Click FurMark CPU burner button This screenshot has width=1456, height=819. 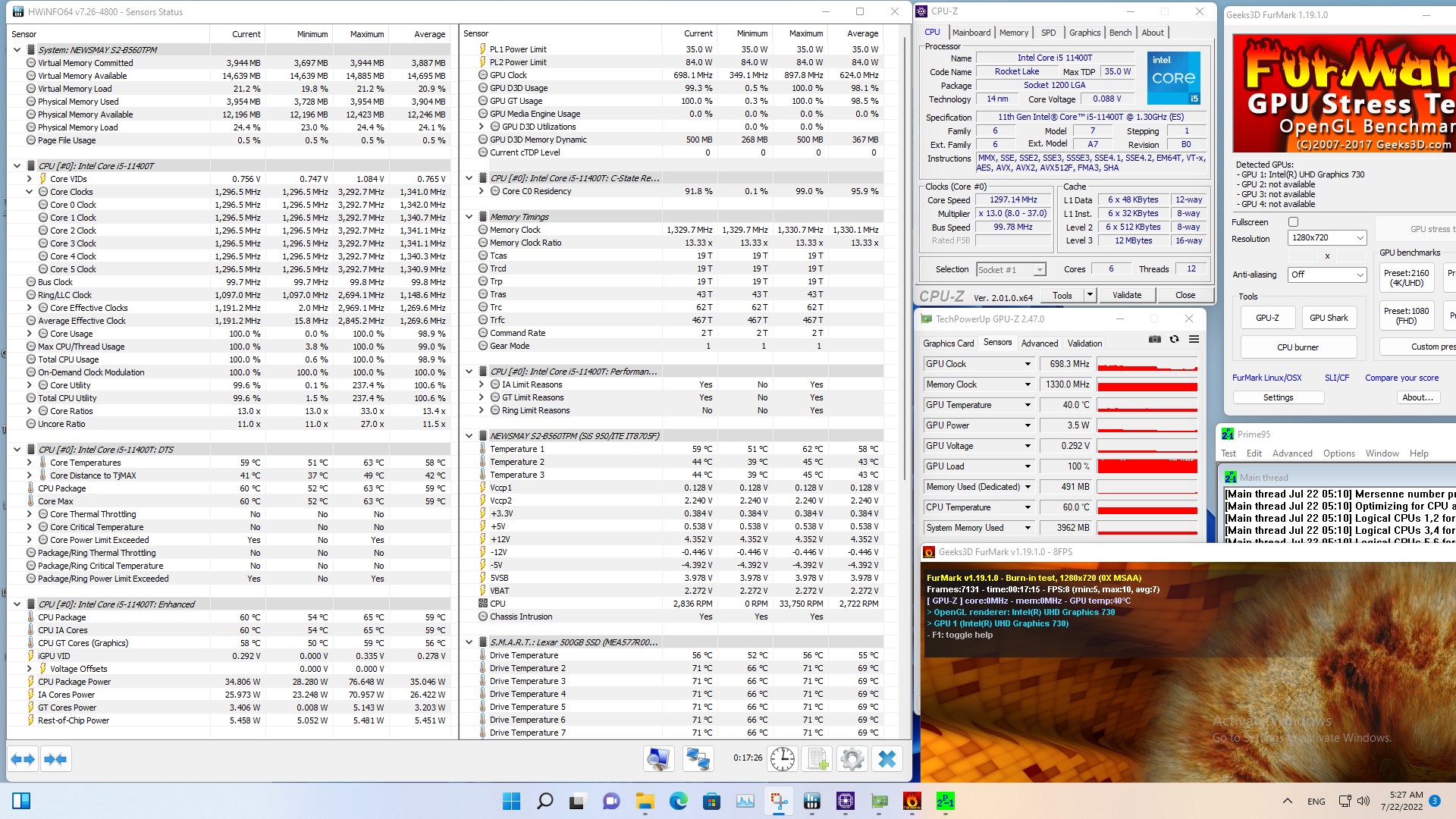point(1298,347)
